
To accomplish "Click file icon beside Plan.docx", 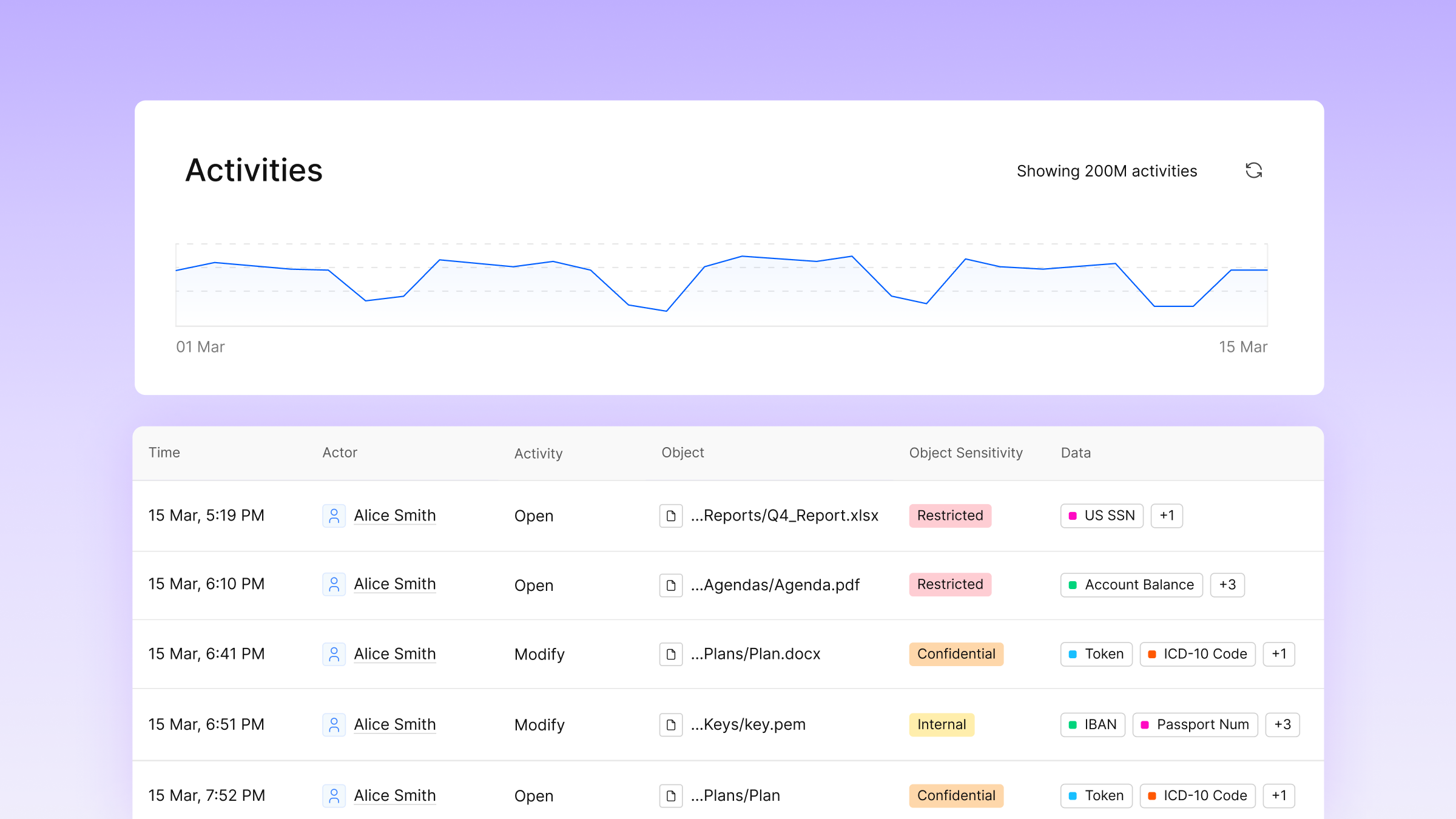I will point(671,654).
